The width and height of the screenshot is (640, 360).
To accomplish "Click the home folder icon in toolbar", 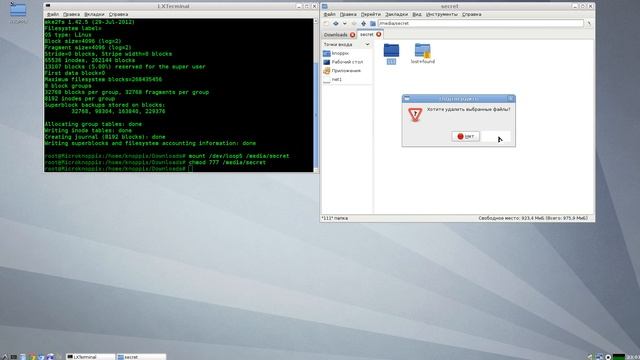I will point(373,24).
